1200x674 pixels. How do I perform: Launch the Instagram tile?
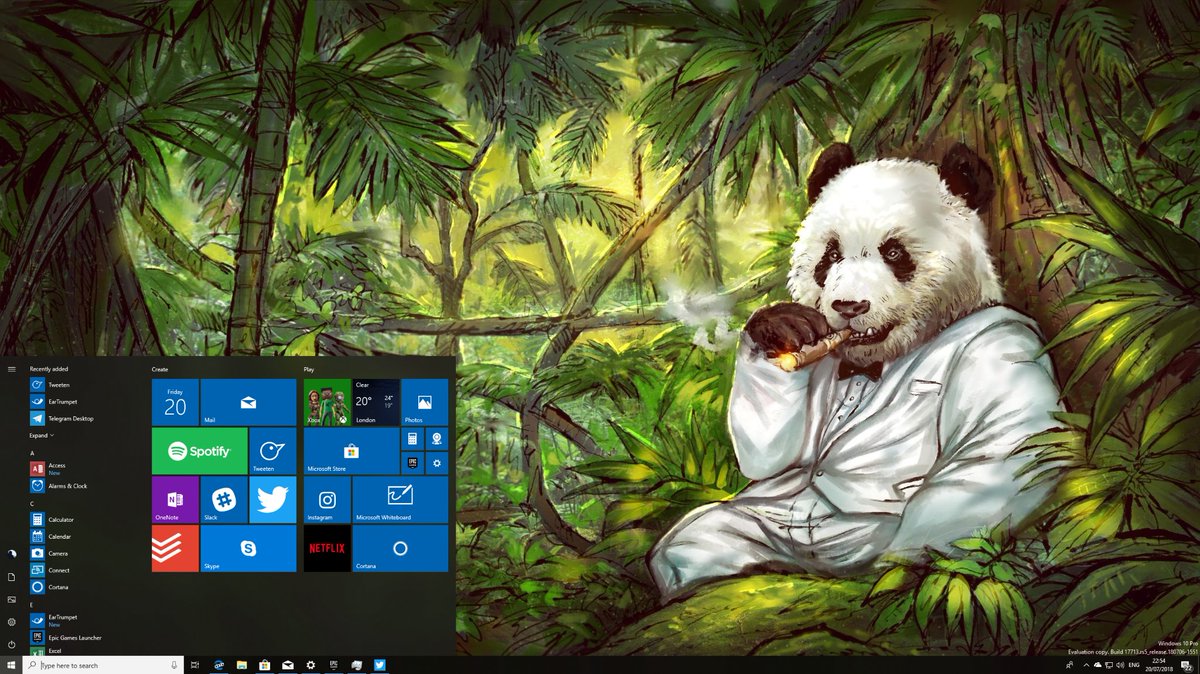tap(327, 500)
